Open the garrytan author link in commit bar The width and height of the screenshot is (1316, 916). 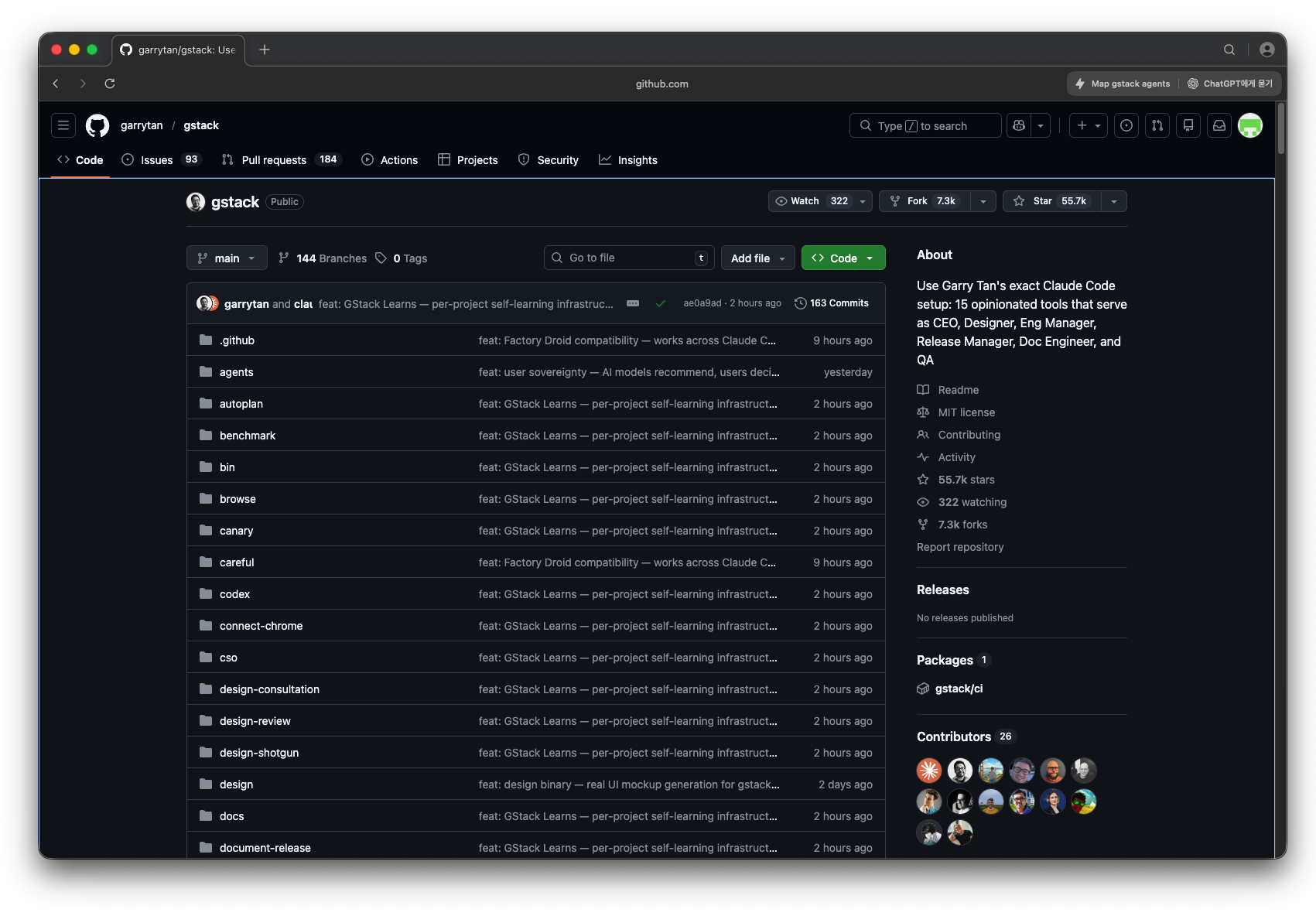[247, 304]
